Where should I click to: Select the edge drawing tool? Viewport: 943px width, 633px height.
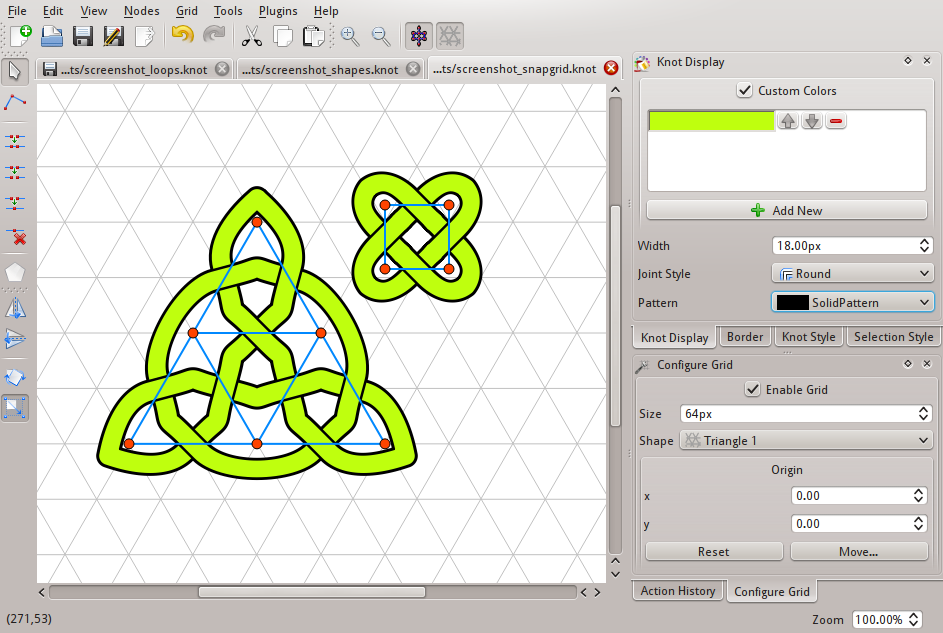coord(15,102)
